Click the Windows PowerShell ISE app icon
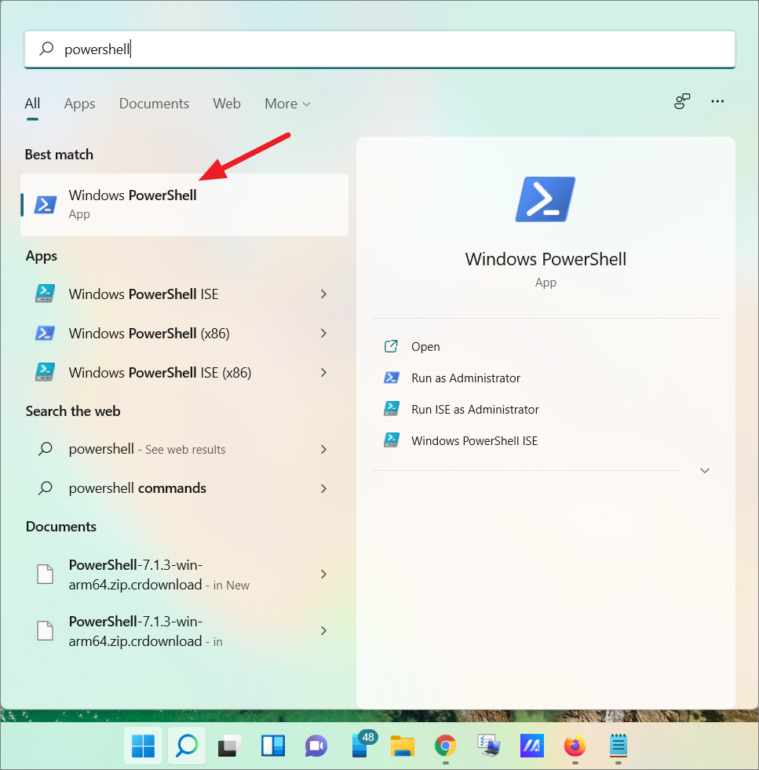The width and height of the screenshot is (759, 770). (x=45, y=294)
